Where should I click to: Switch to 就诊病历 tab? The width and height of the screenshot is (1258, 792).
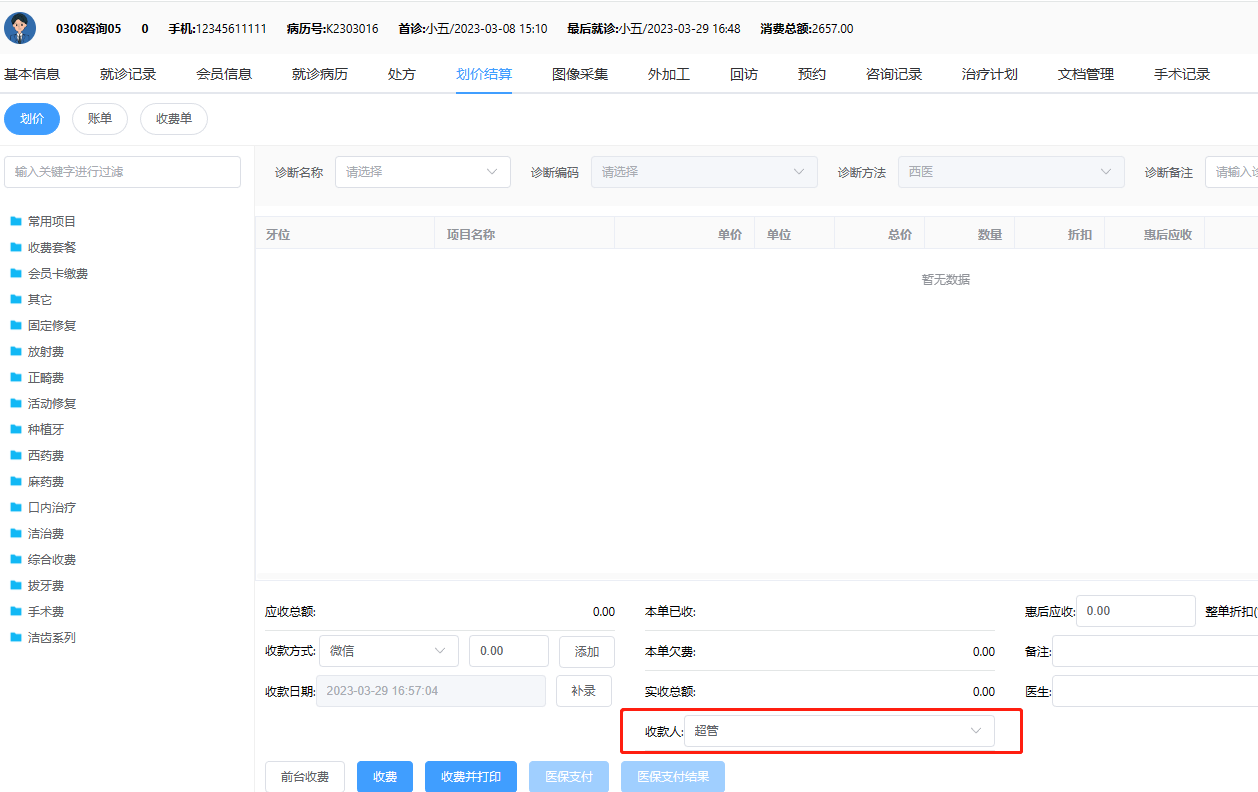tap(320, 74)
